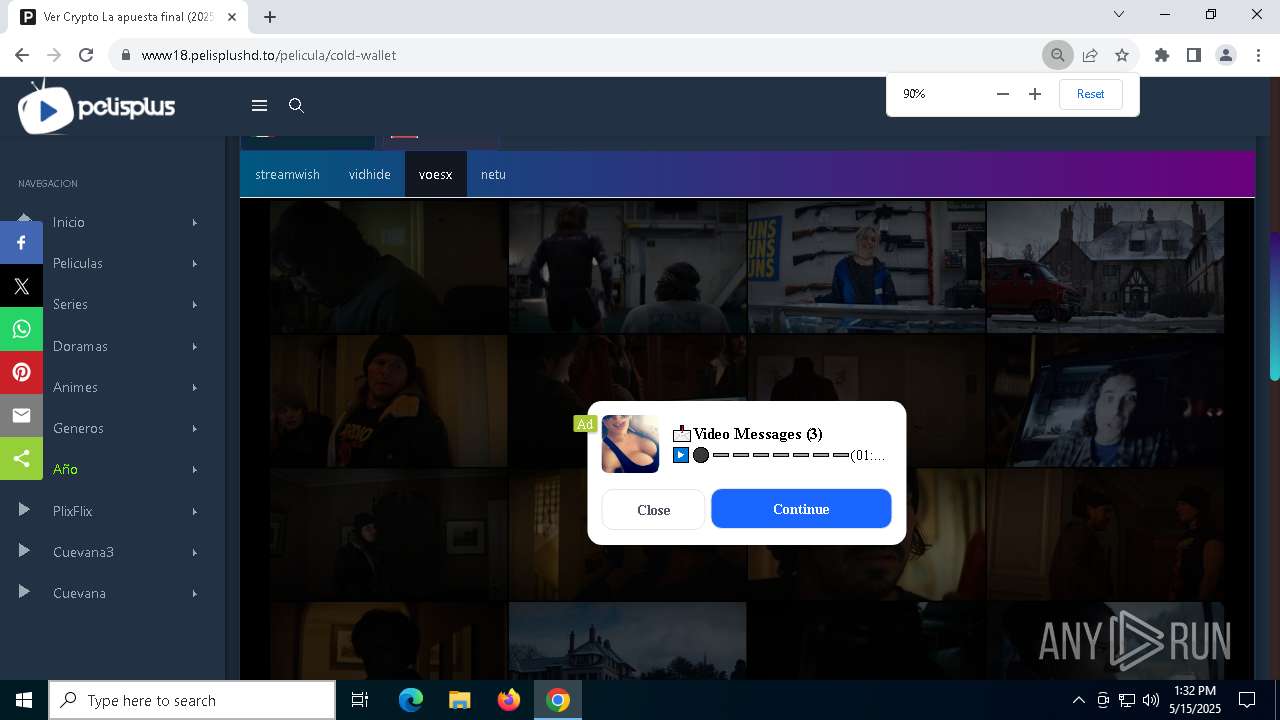Open the Peliculas navigation link
Viewport: 1280px width, 720px height.
[78, 263]
